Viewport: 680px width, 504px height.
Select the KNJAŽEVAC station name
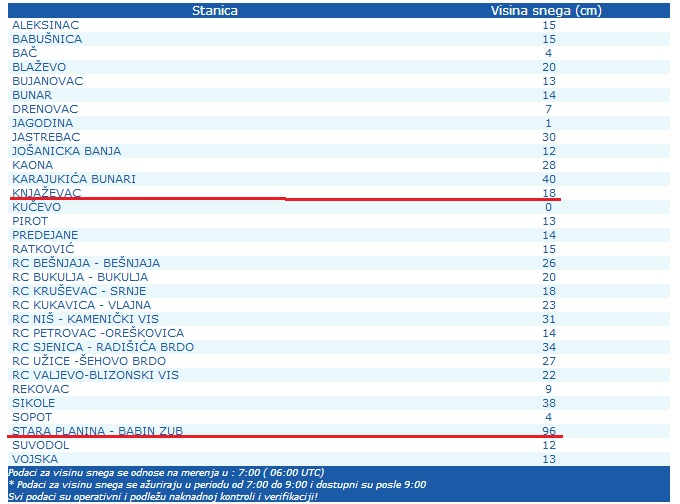coord(46,193)
